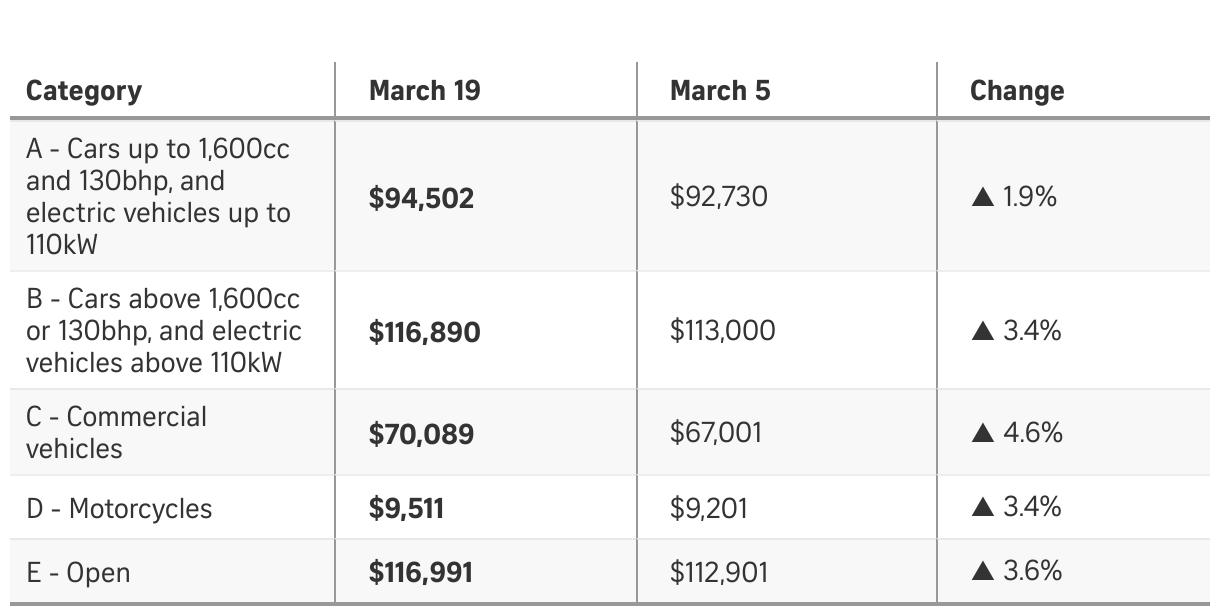Click the up arrow beside 1.9% change
This screenshot has height=616, width=1220.
click(x=982, y=198)
